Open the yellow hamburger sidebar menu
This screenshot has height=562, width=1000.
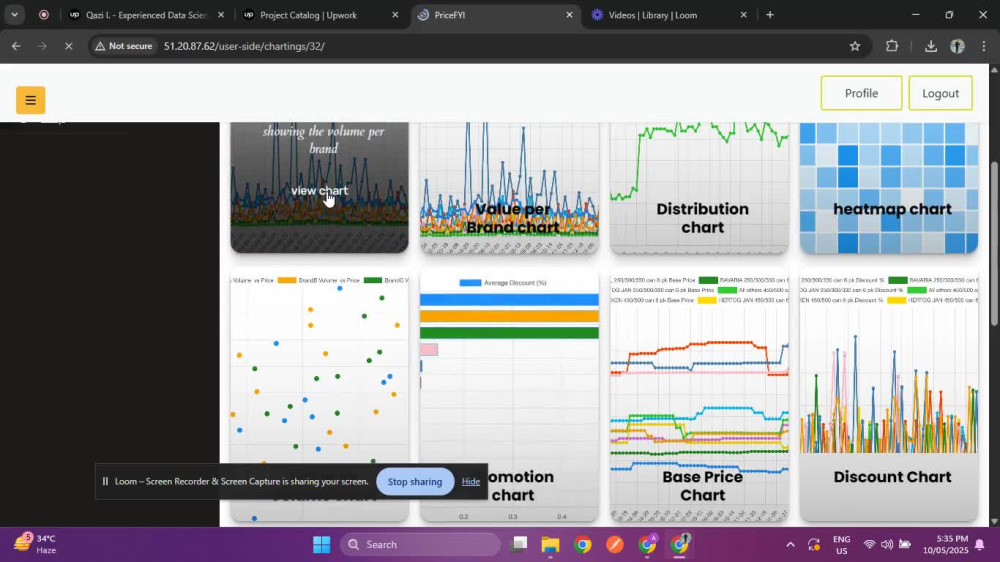(x=30, y=100)
